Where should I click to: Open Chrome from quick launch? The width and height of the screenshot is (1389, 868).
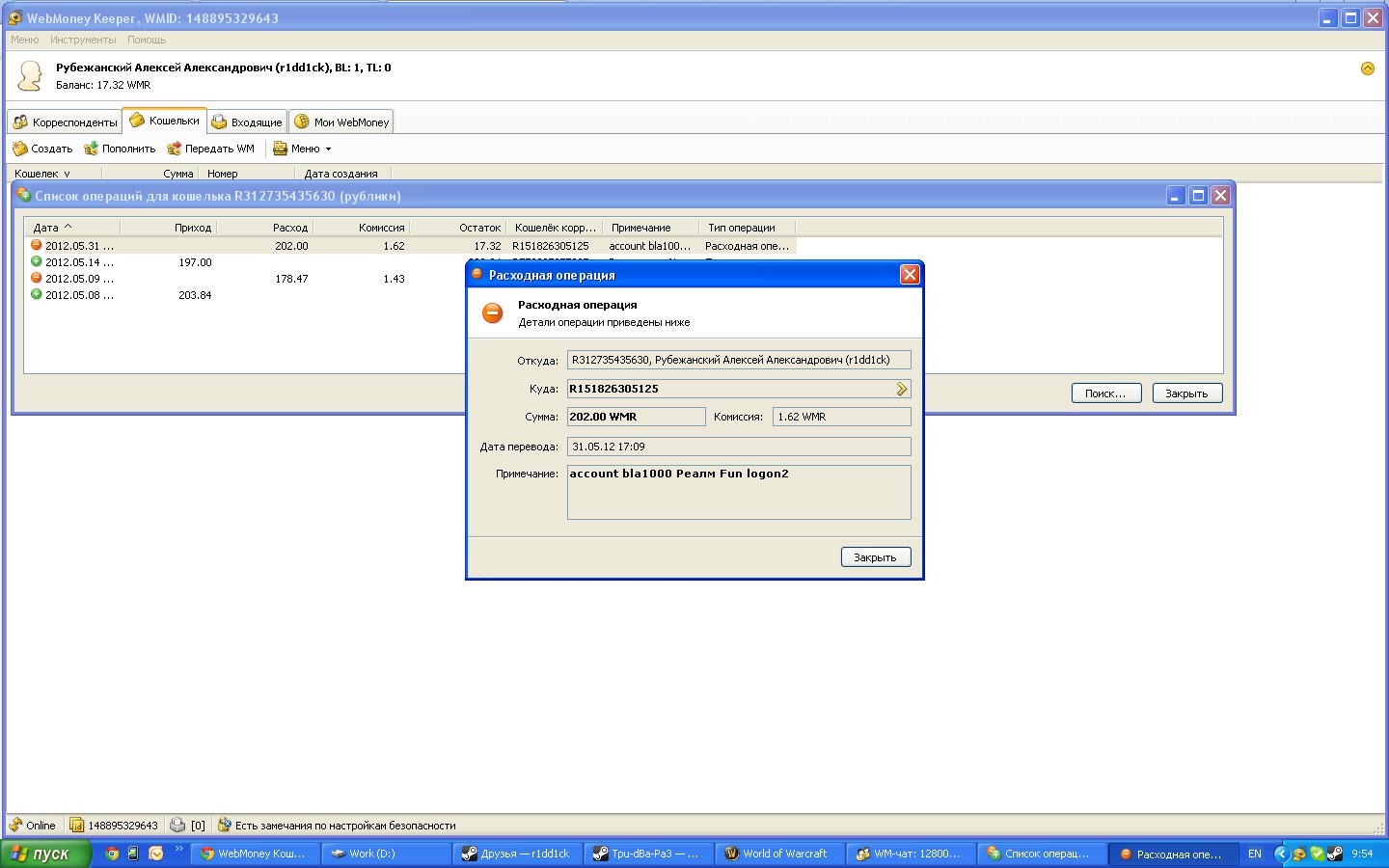[112, 854]
